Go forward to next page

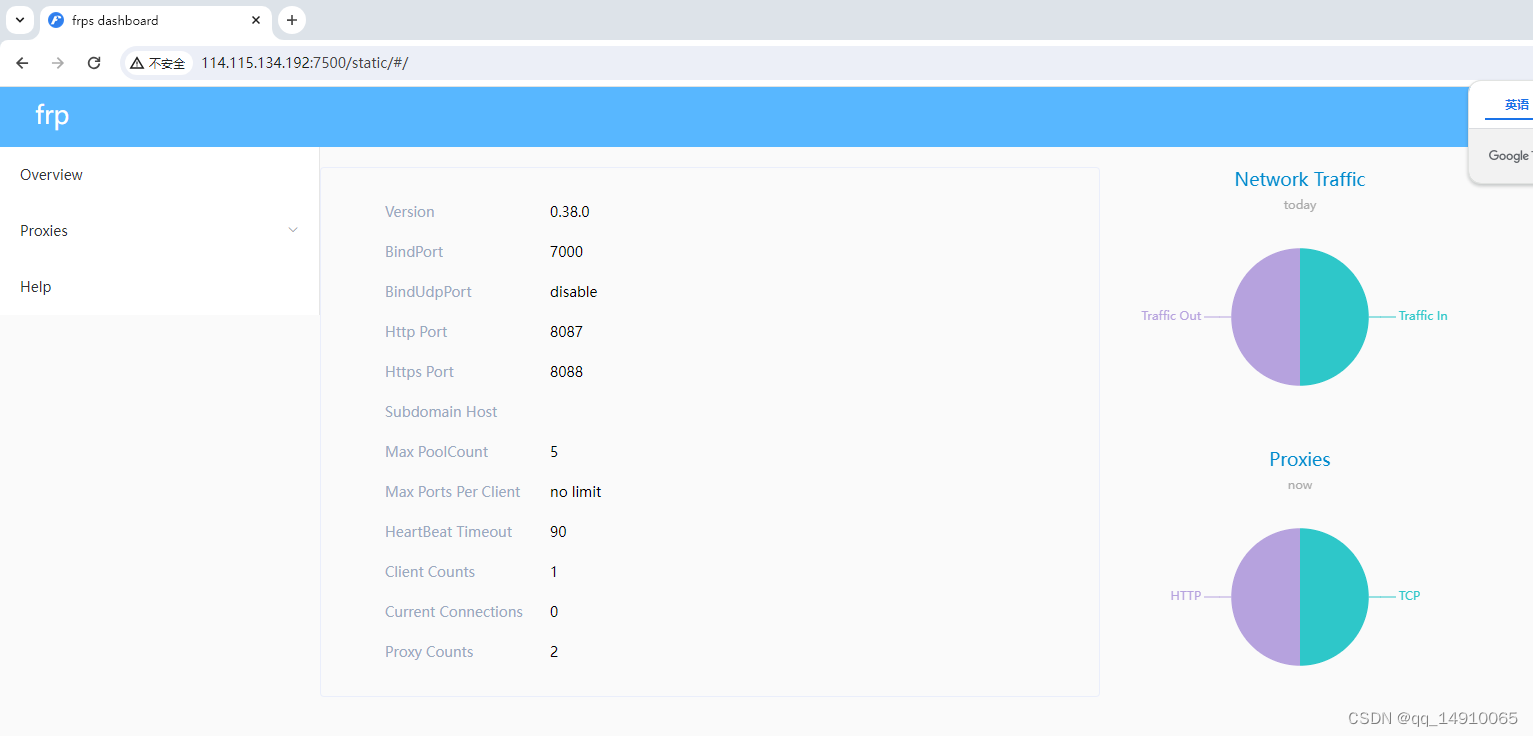point(58,63)
